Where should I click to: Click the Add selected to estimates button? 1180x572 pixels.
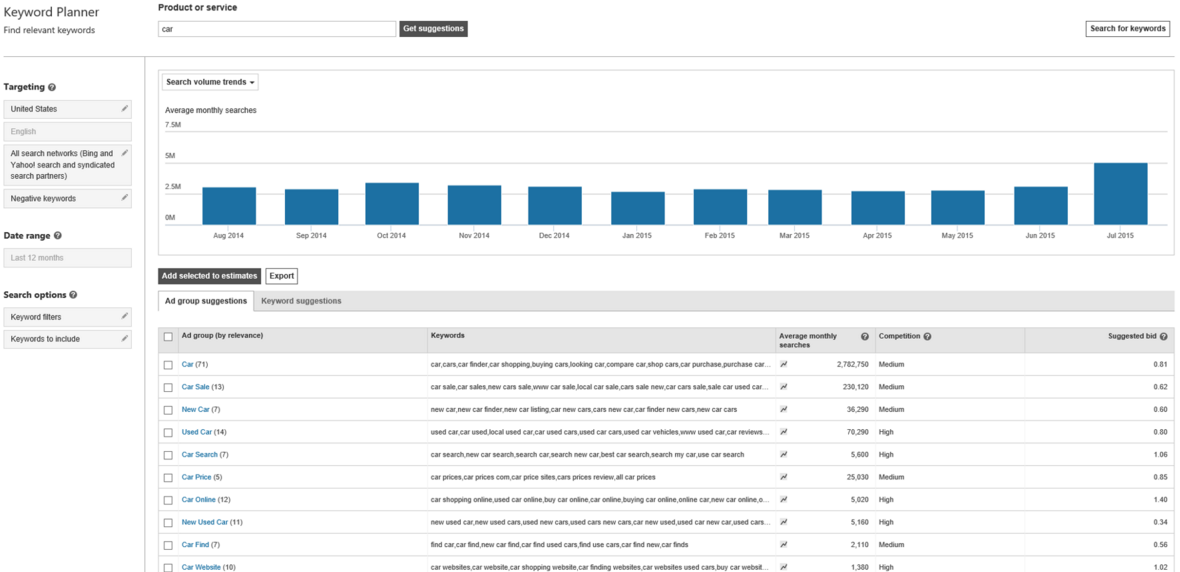pos(210,276)
